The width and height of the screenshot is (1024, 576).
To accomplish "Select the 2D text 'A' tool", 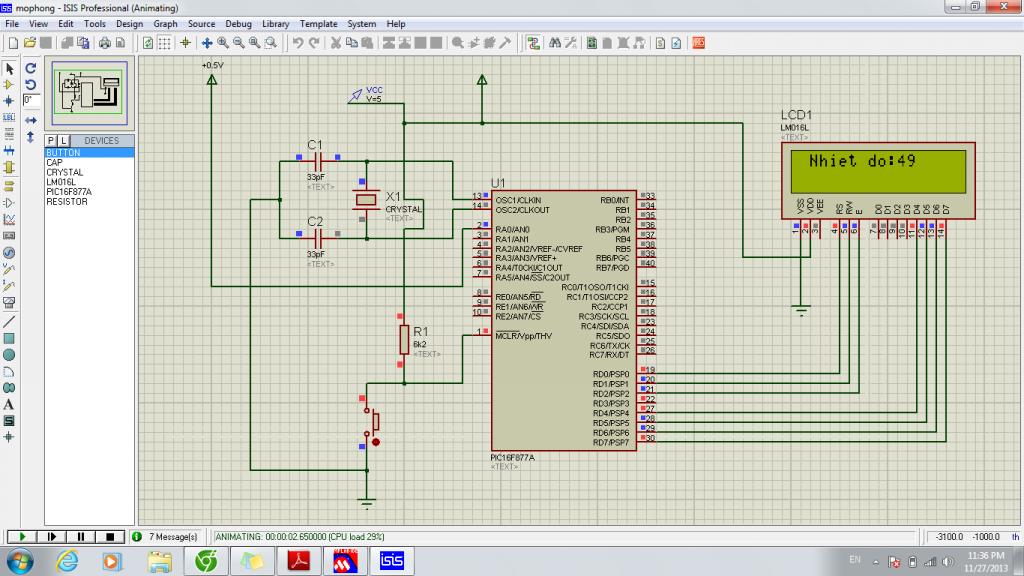I will pos(9,404).
